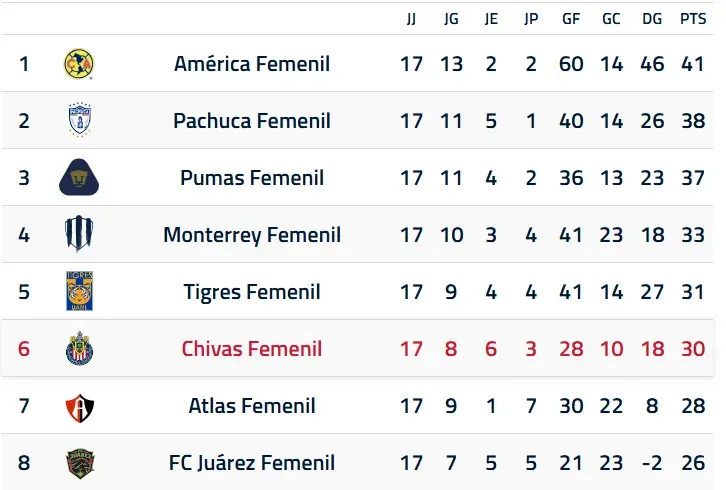The image size is (726, 490).
Task: Select the Pumas Femenil team name
Action: pos(252,178)
